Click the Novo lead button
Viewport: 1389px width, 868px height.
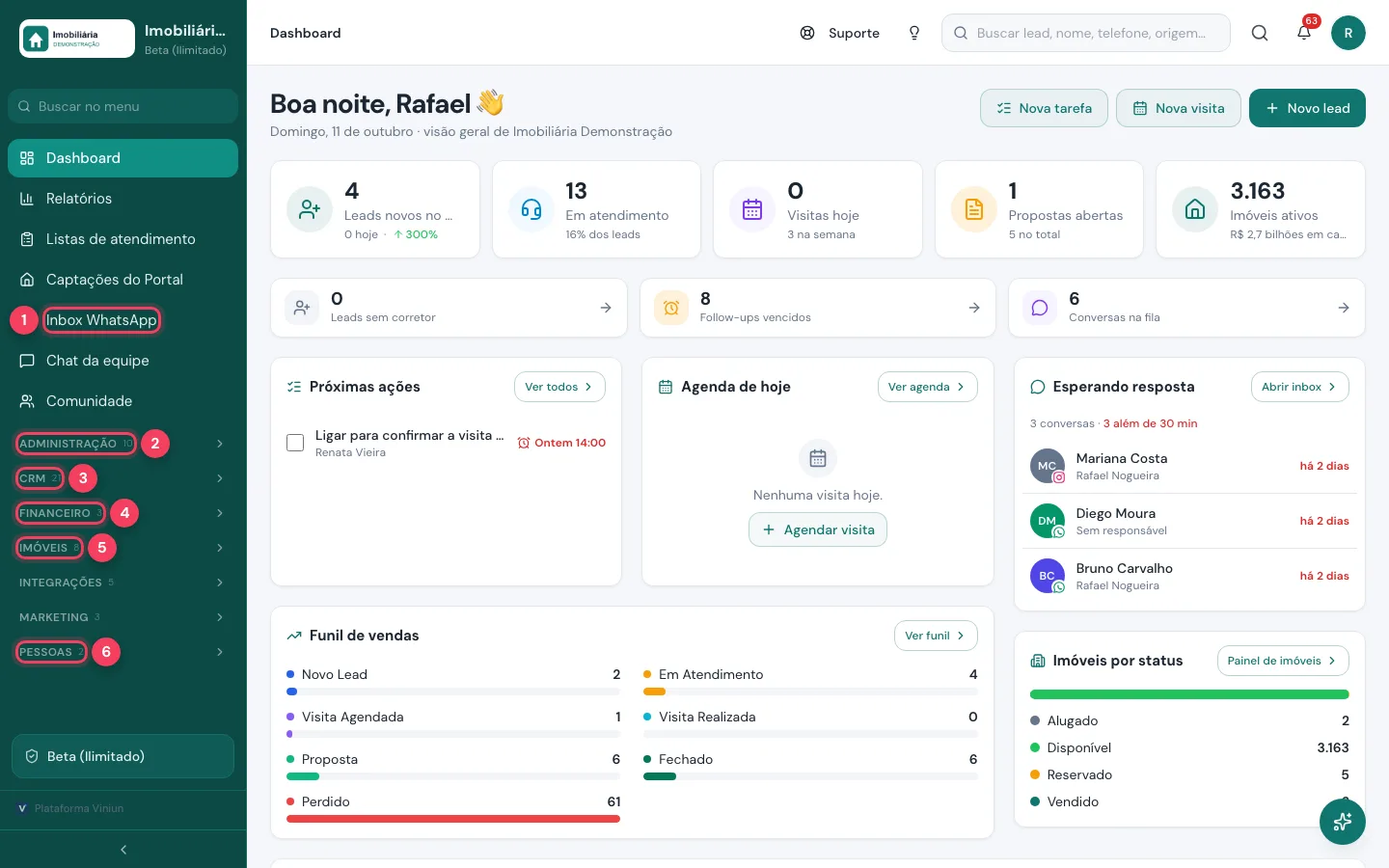tap(1307, 108)
